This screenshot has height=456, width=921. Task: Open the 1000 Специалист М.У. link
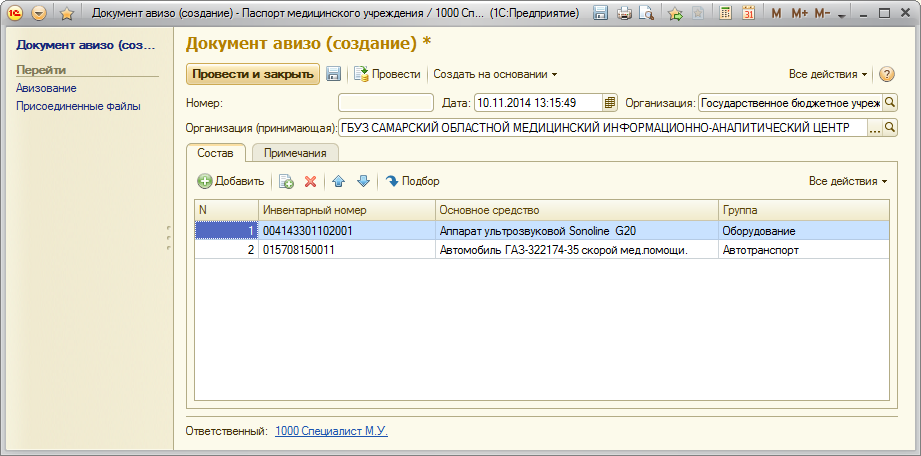point(331,431)
